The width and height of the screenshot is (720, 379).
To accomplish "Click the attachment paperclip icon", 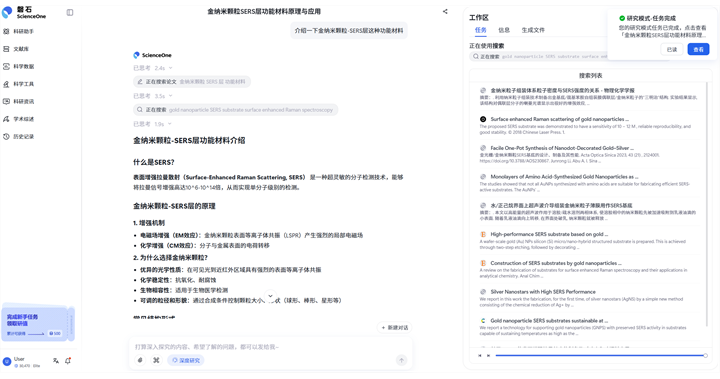I will 141,360.
